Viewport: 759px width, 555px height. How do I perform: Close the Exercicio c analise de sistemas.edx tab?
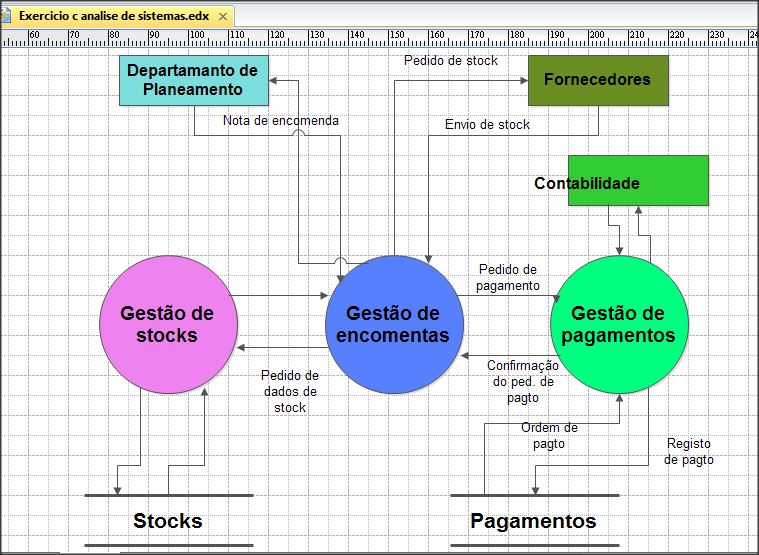(223, 17)
